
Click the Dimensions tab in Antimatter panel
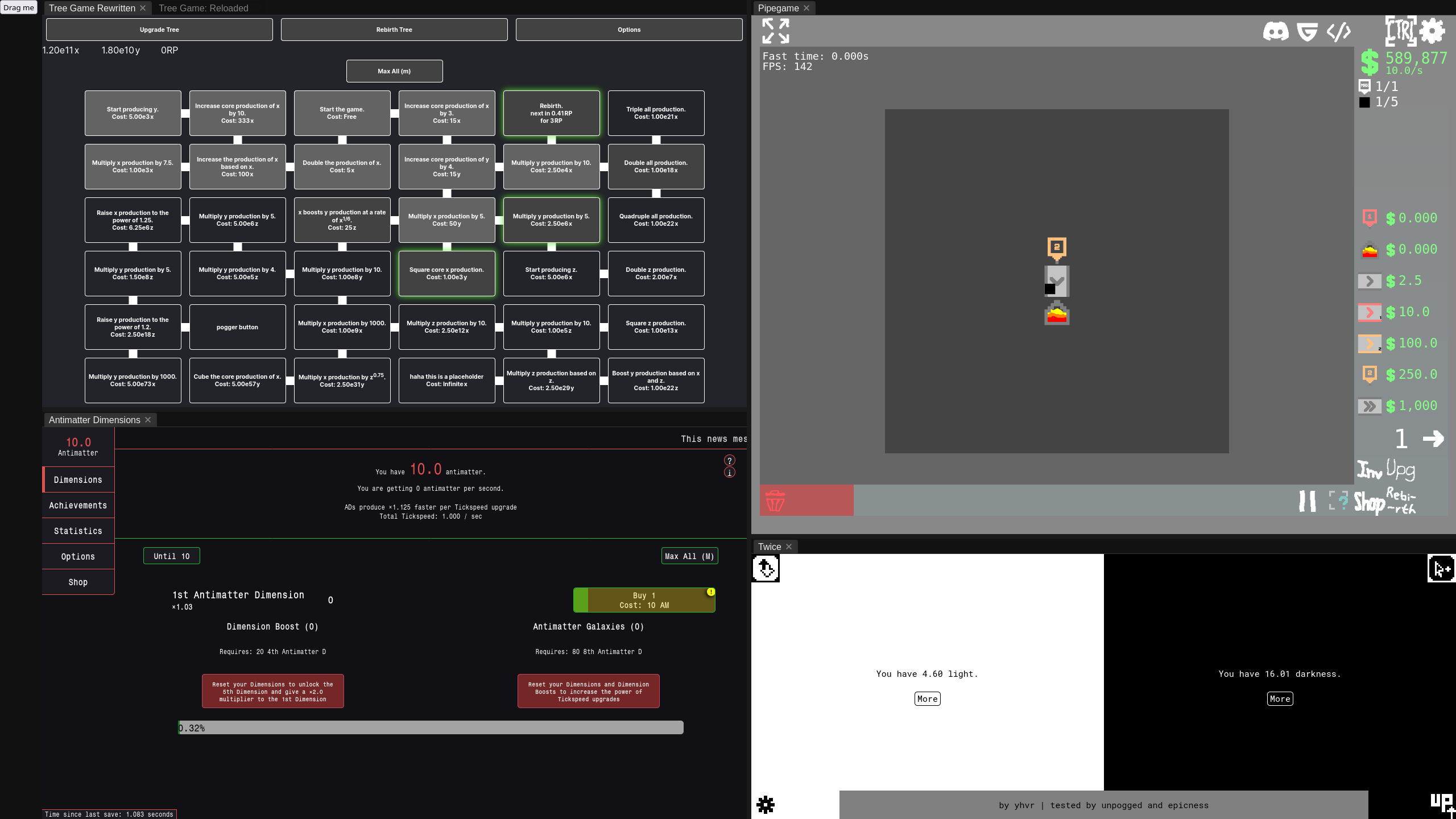coord(78,480)
